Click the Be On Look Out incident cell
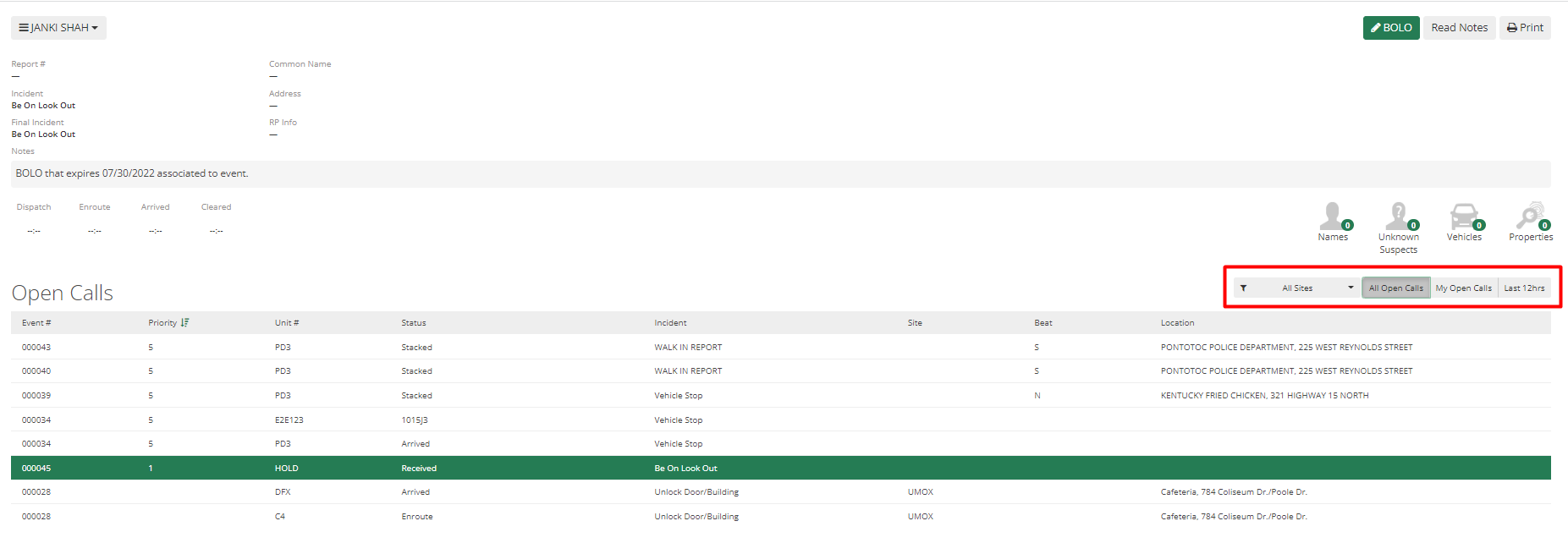The width and height of the screenshot is (1568, 543). (x=685, y=469)
